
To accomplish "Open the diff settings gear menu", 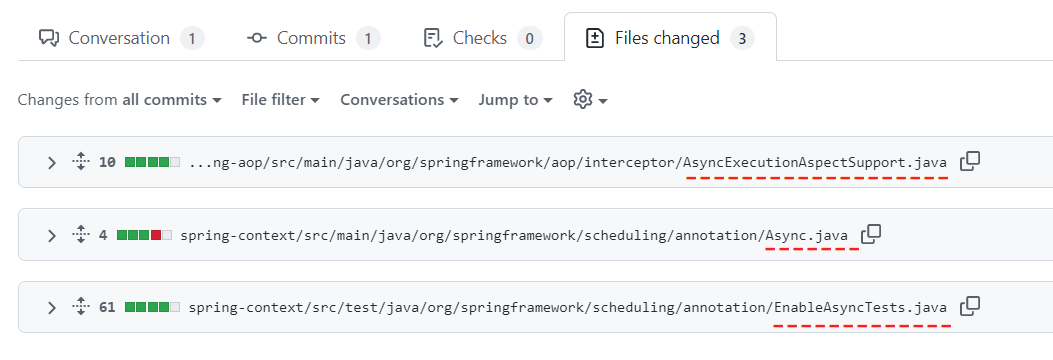I will click(x=590, y=100).
